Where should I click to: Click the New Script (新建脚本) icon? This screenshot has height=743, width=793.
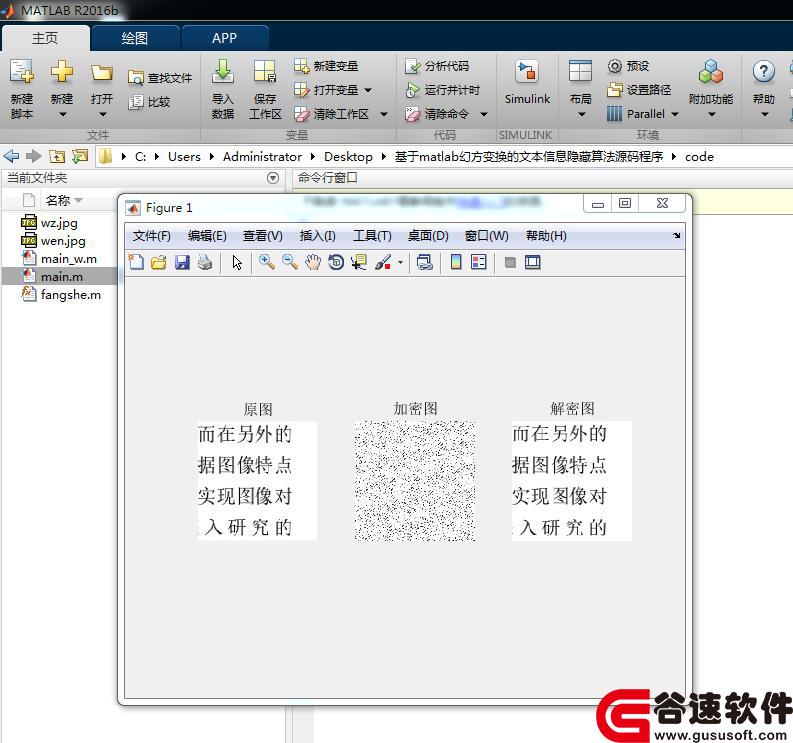[x=22, y=71]
